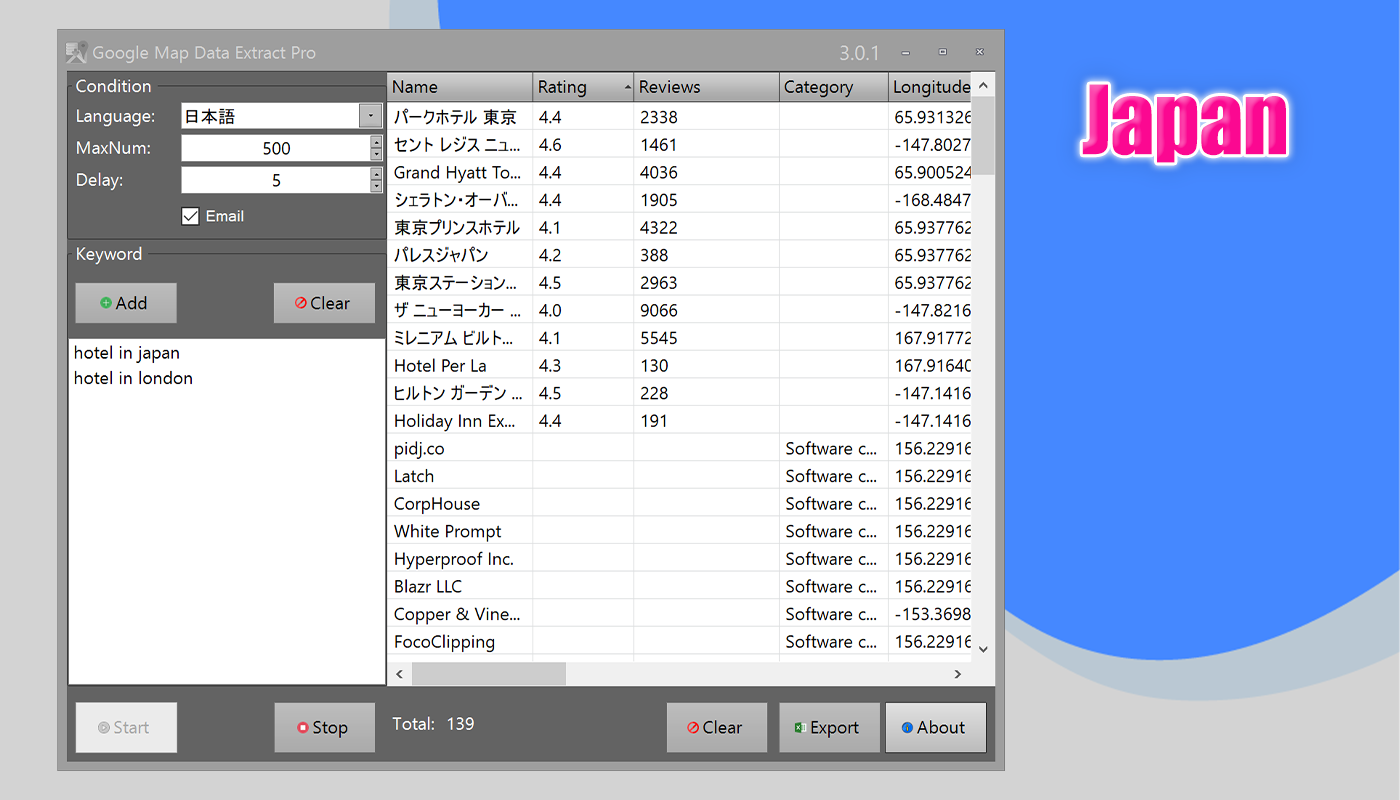The image size is (1400, 800).
Task: Click the Delay down stepper arrow
Action: tap(376, 185)
